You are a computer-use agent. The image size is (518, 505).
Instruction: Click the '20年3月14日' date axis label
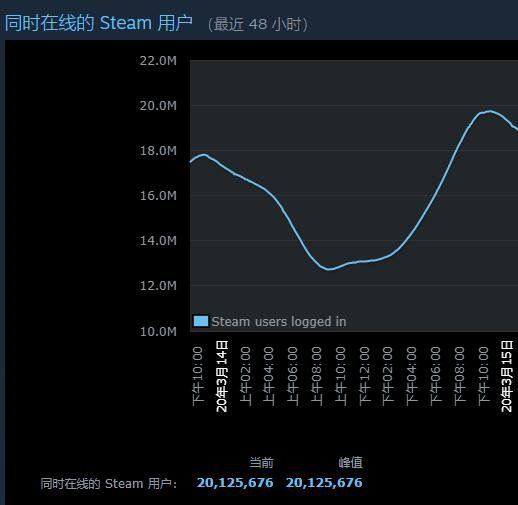click(222, 376)
